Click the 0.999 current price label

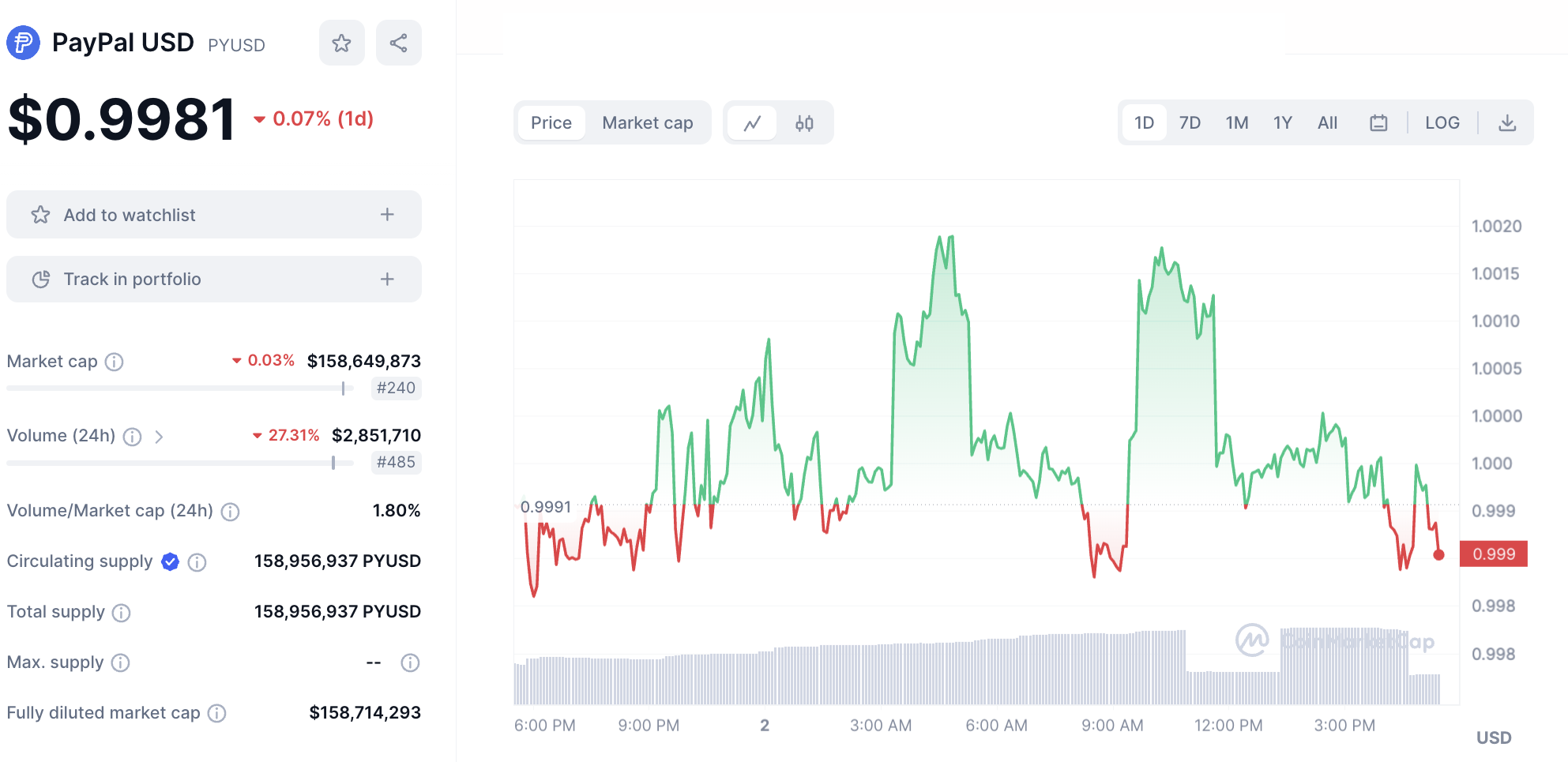(x=1494, y=554)
